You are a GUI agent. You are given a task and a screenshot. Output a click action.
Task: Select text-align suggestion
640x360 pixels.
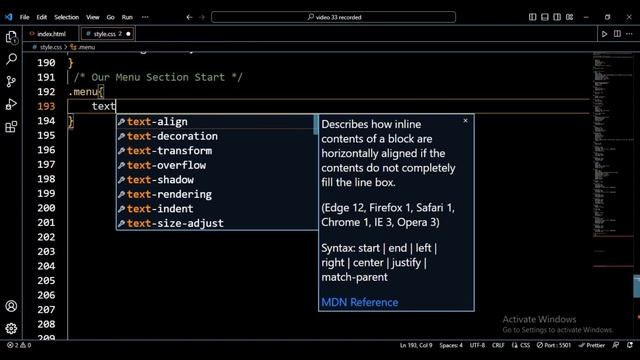point(215,122)
